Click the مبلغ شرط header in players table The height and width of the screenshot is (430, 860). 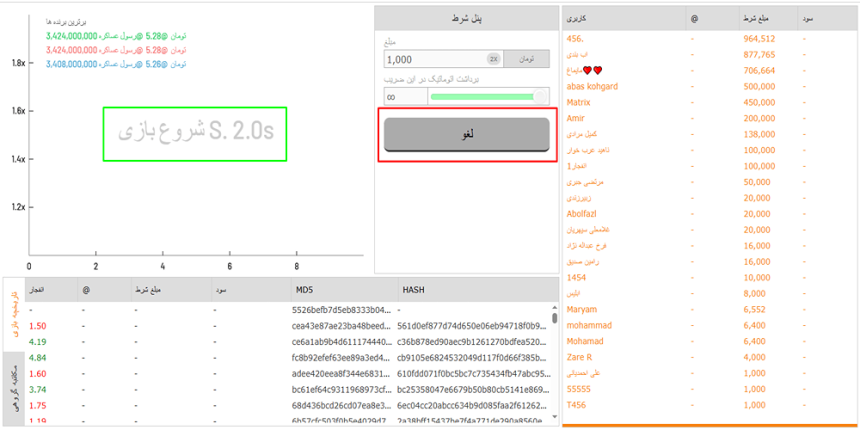[756, 19]
